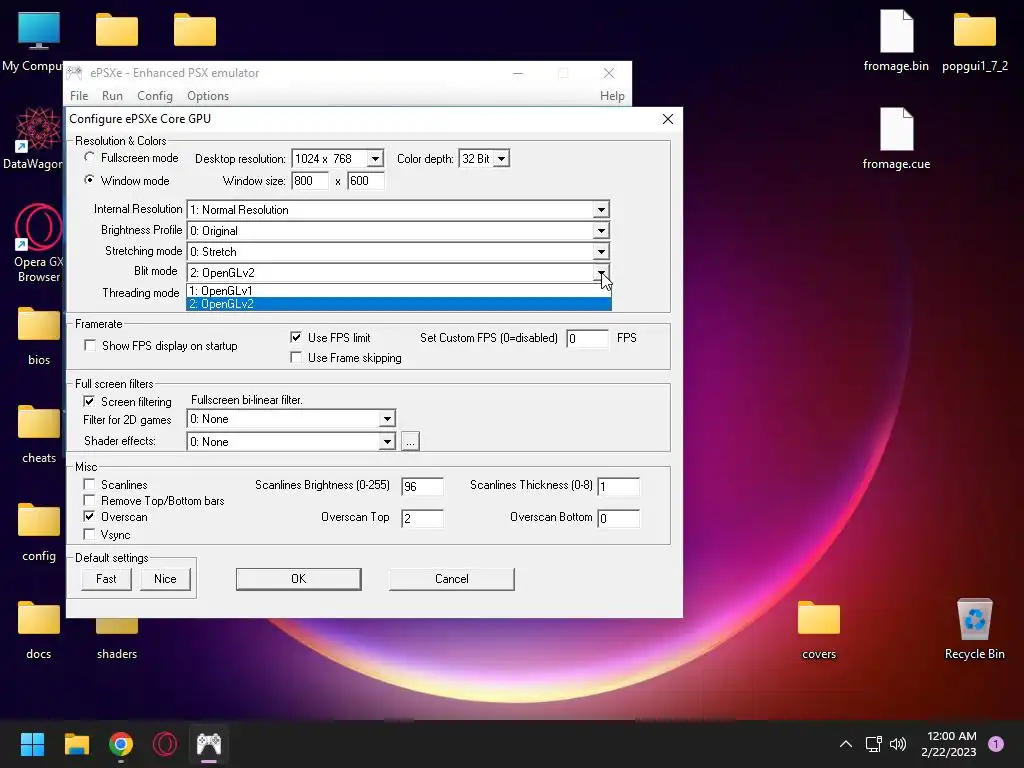Click the volume speaker tray icon

tap(898, 744)
